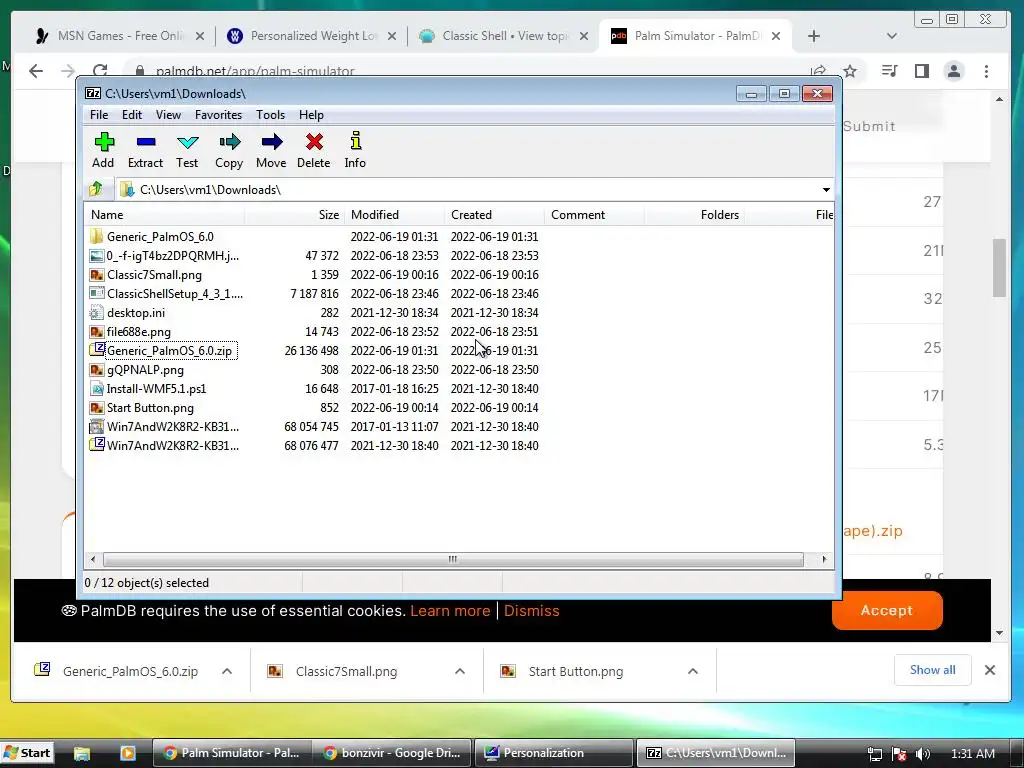The height and width of the screenshot is (768, 1024).
Task: Click the Learn more link
Action: click(x=450, y=611)
